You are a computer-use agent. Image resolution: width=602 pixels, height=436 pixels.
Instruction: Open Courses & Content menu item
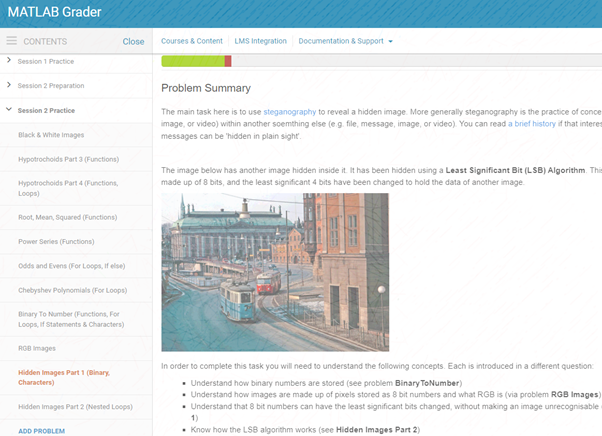192,41
